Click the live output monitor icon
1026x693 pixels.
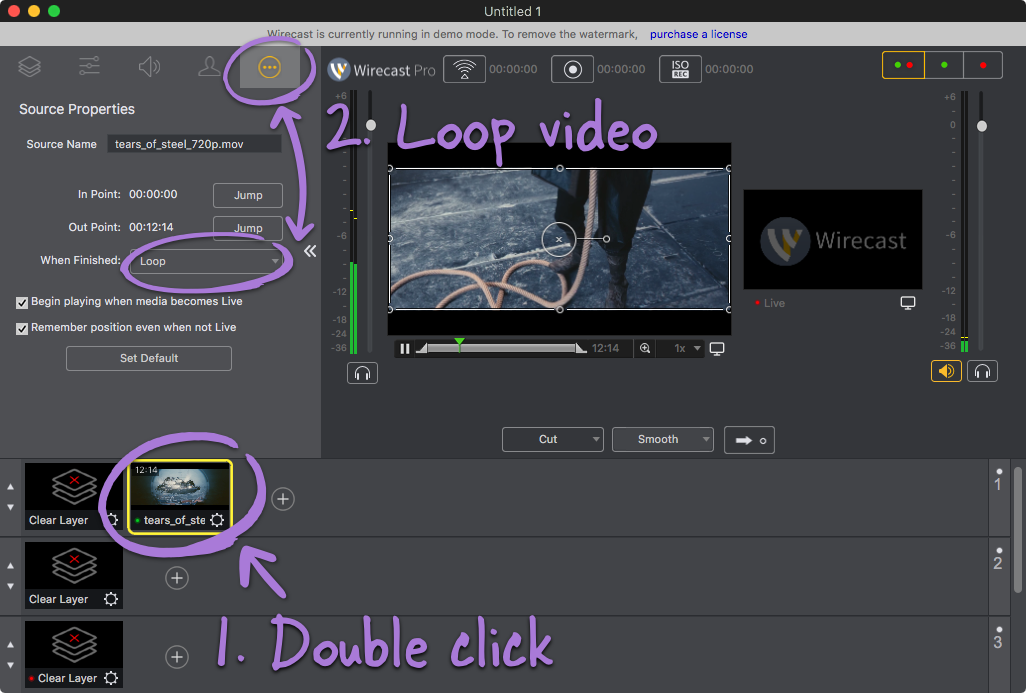[x=908, y=303]
